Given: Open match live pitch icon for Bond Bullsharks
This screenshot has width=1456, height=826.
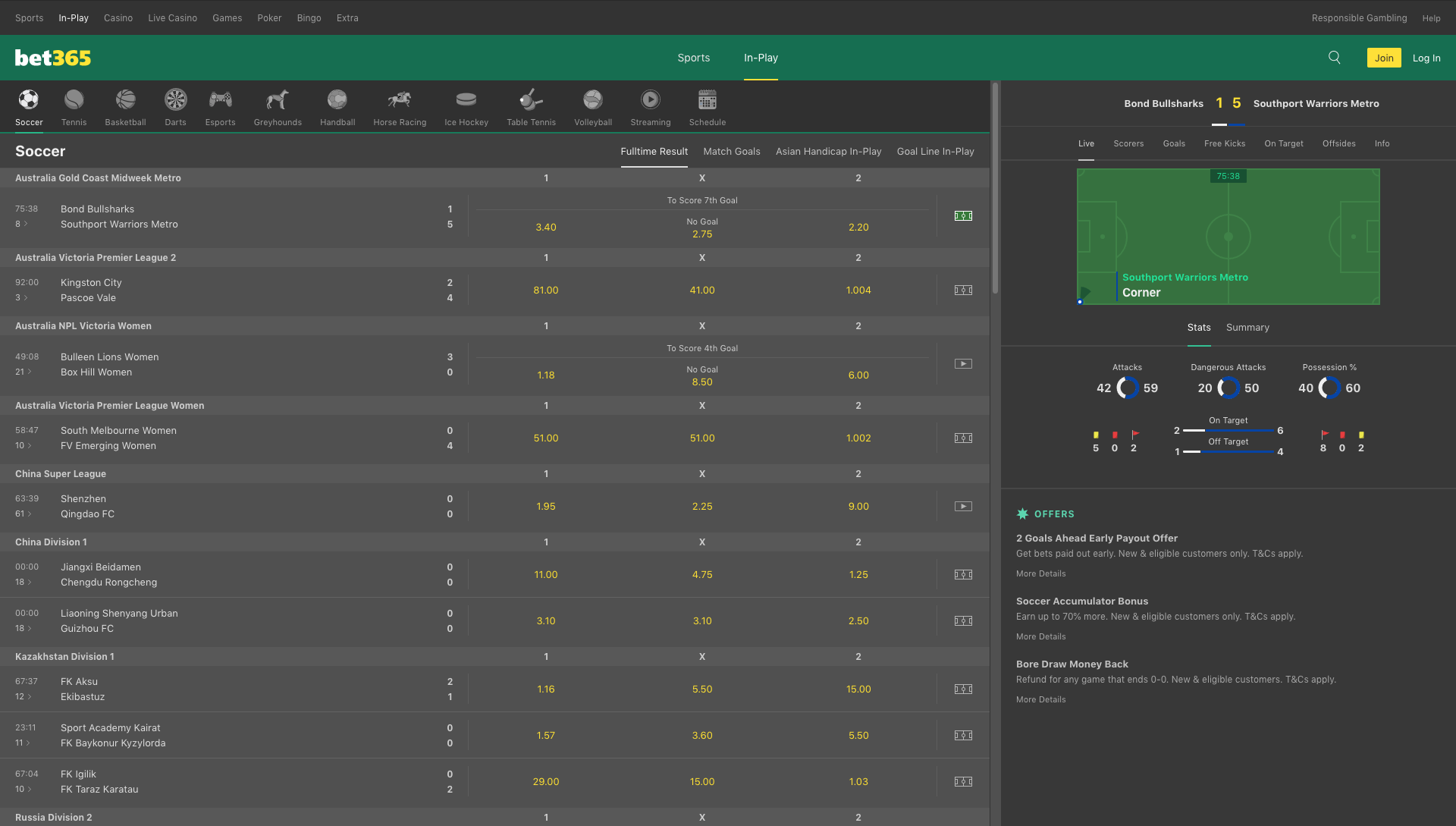Looking at the screenshot, I should point(963,216).
